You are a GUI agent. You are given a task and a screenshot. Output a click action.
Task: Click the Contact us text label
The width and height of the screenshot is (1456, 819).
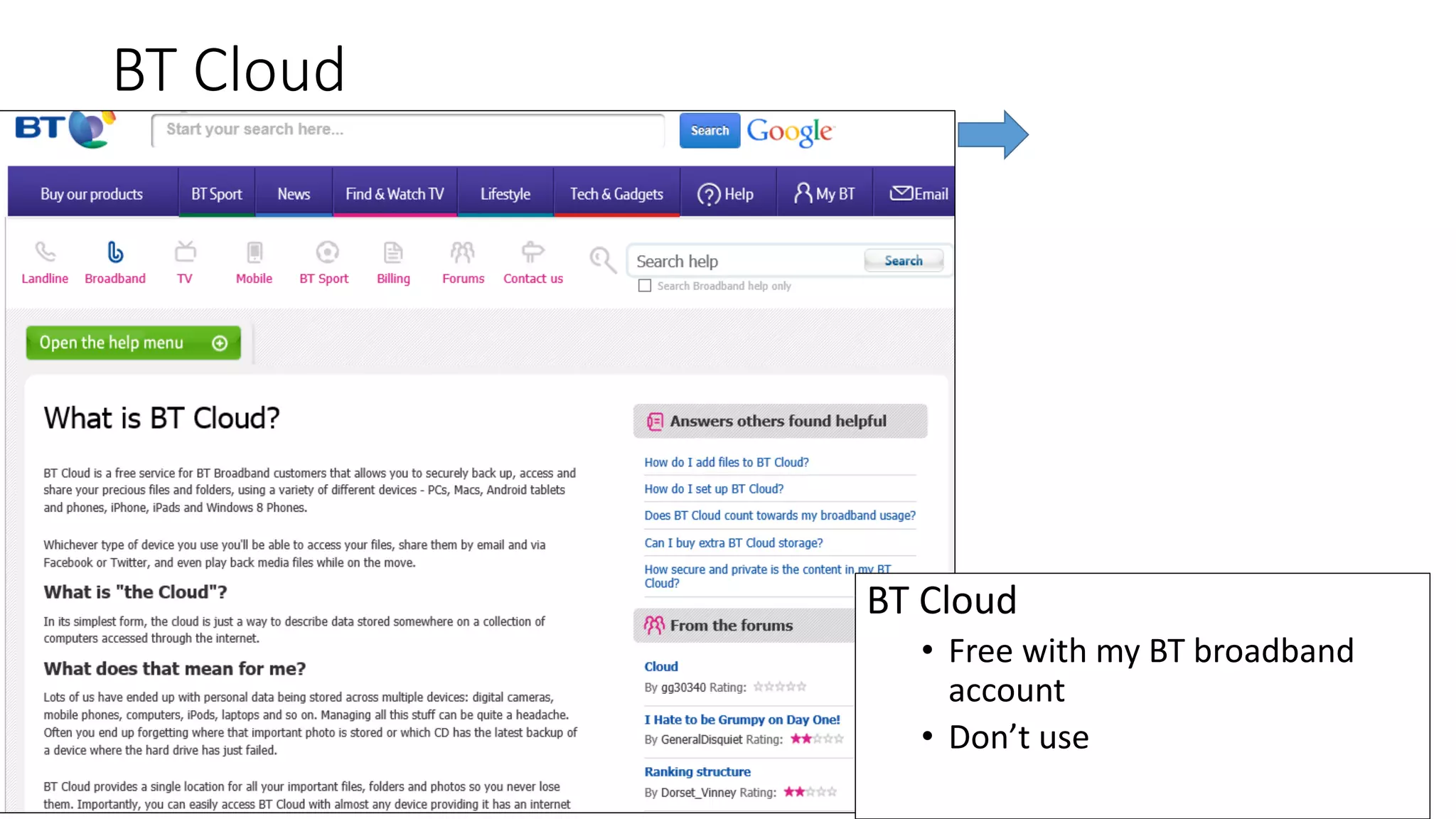coord(533,279)
